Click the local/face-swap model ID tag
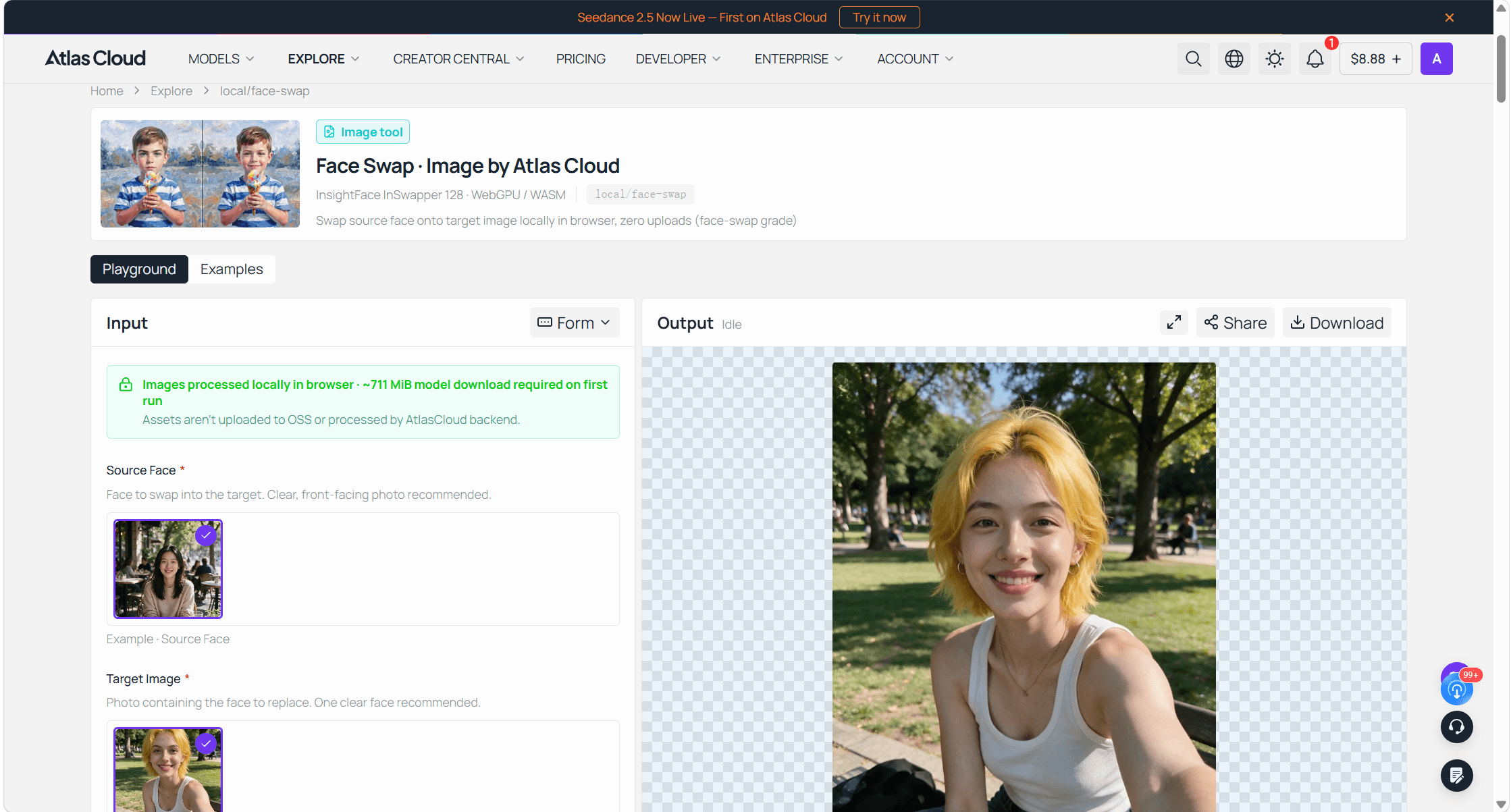This screenshot has height=812, width=1511. (640, 194)
